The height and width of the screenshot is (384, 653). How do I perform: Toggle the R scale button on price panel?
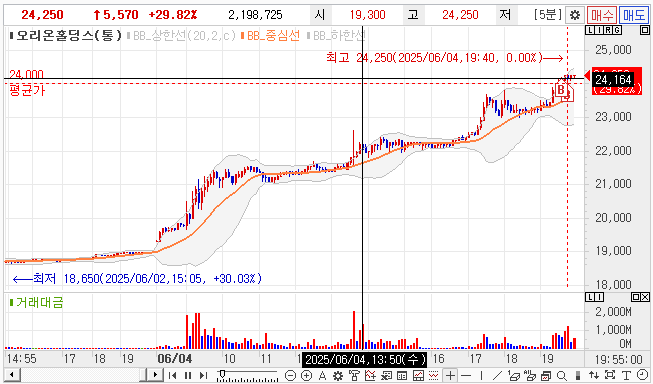coord(608,30)
